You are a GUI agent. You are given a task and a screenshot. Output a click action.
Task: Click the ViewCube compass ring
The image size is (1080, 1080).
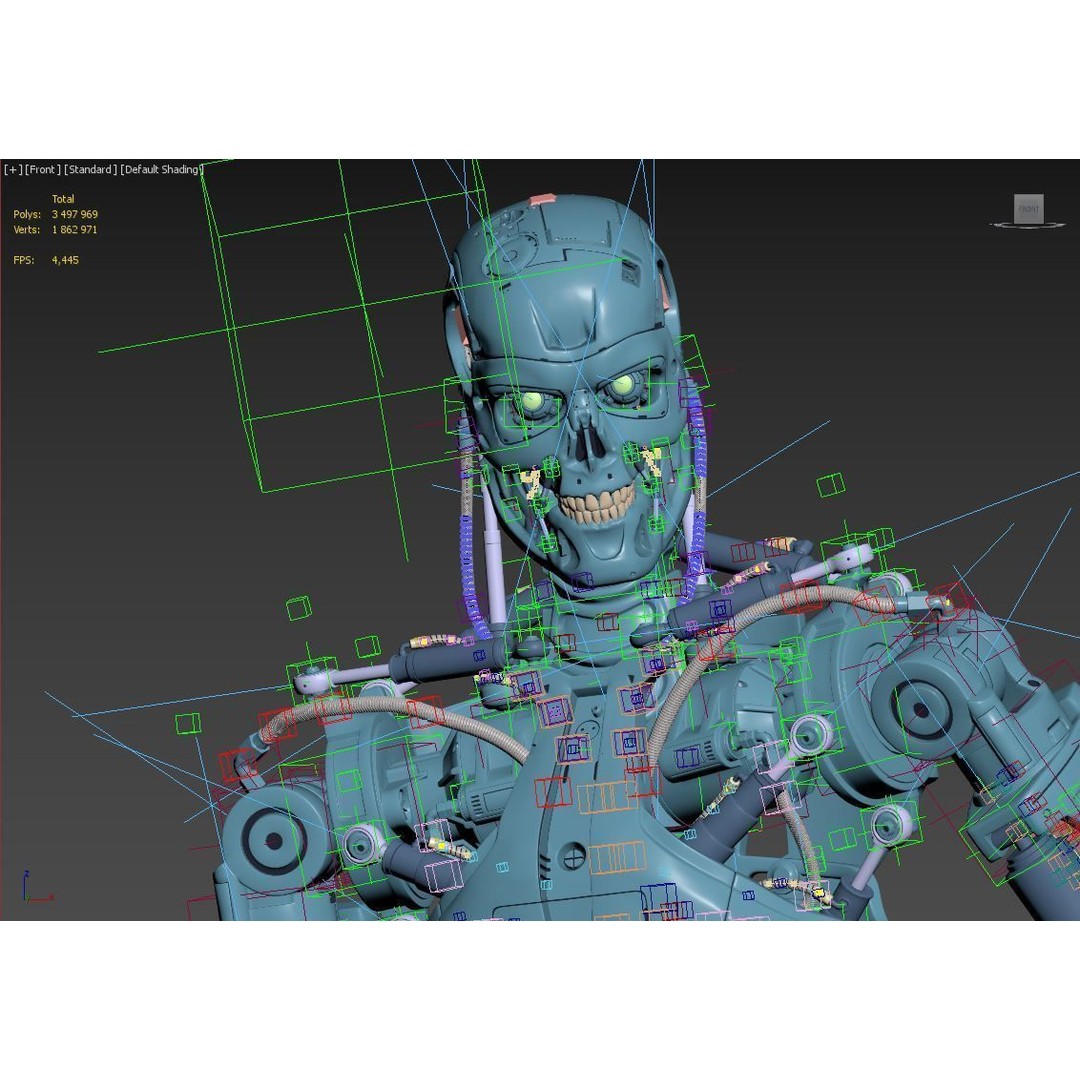[x=1028, y=225]
